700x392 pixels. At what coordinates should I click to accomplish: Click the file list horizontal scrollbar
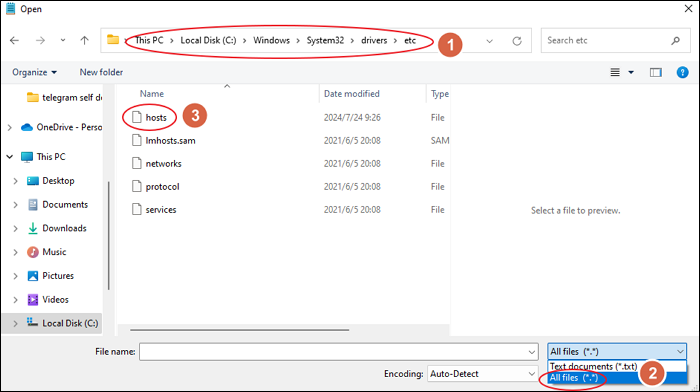click(239, 330)
